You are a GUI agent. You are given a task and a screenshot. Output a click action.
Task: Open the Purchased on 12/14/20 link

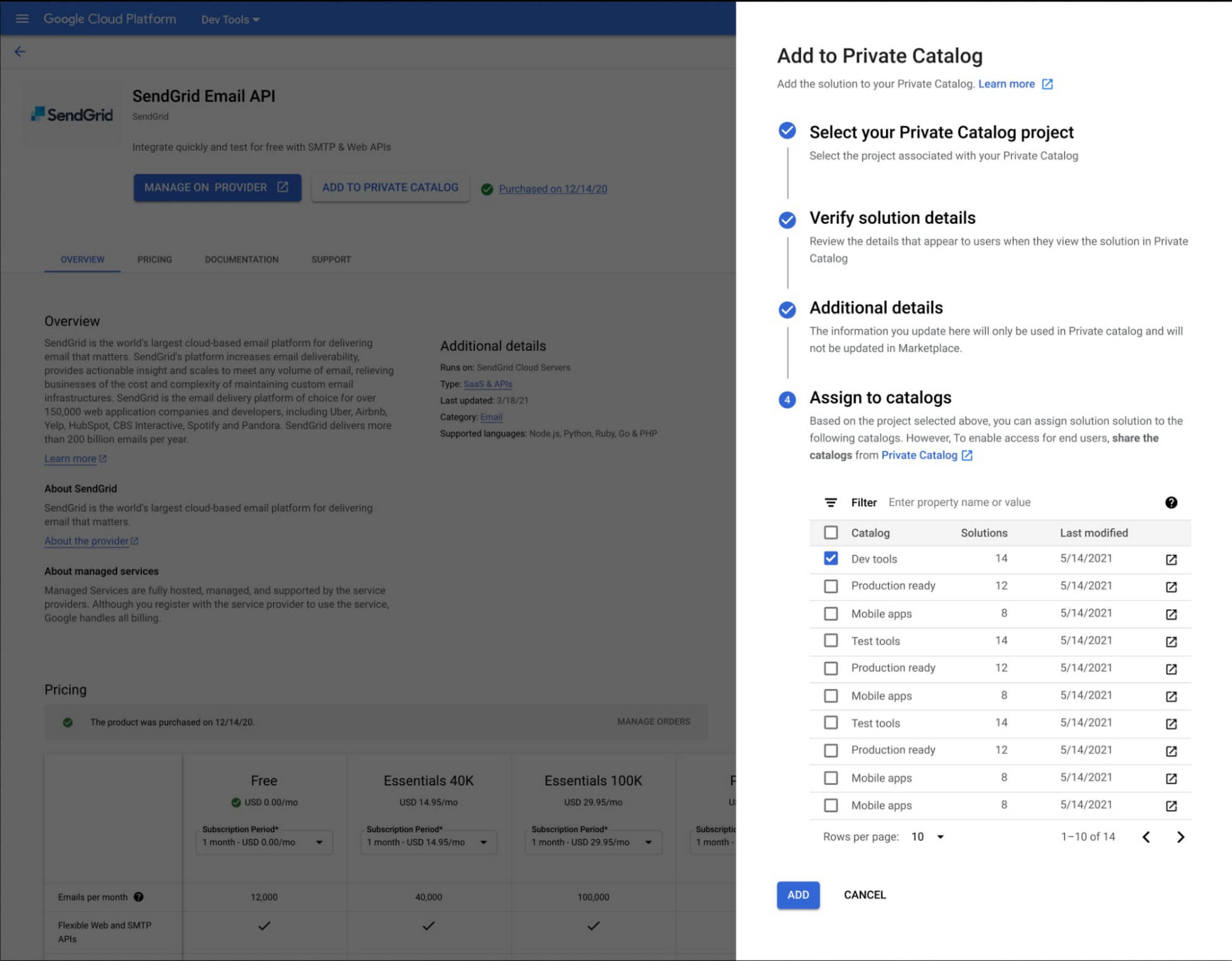553,189
